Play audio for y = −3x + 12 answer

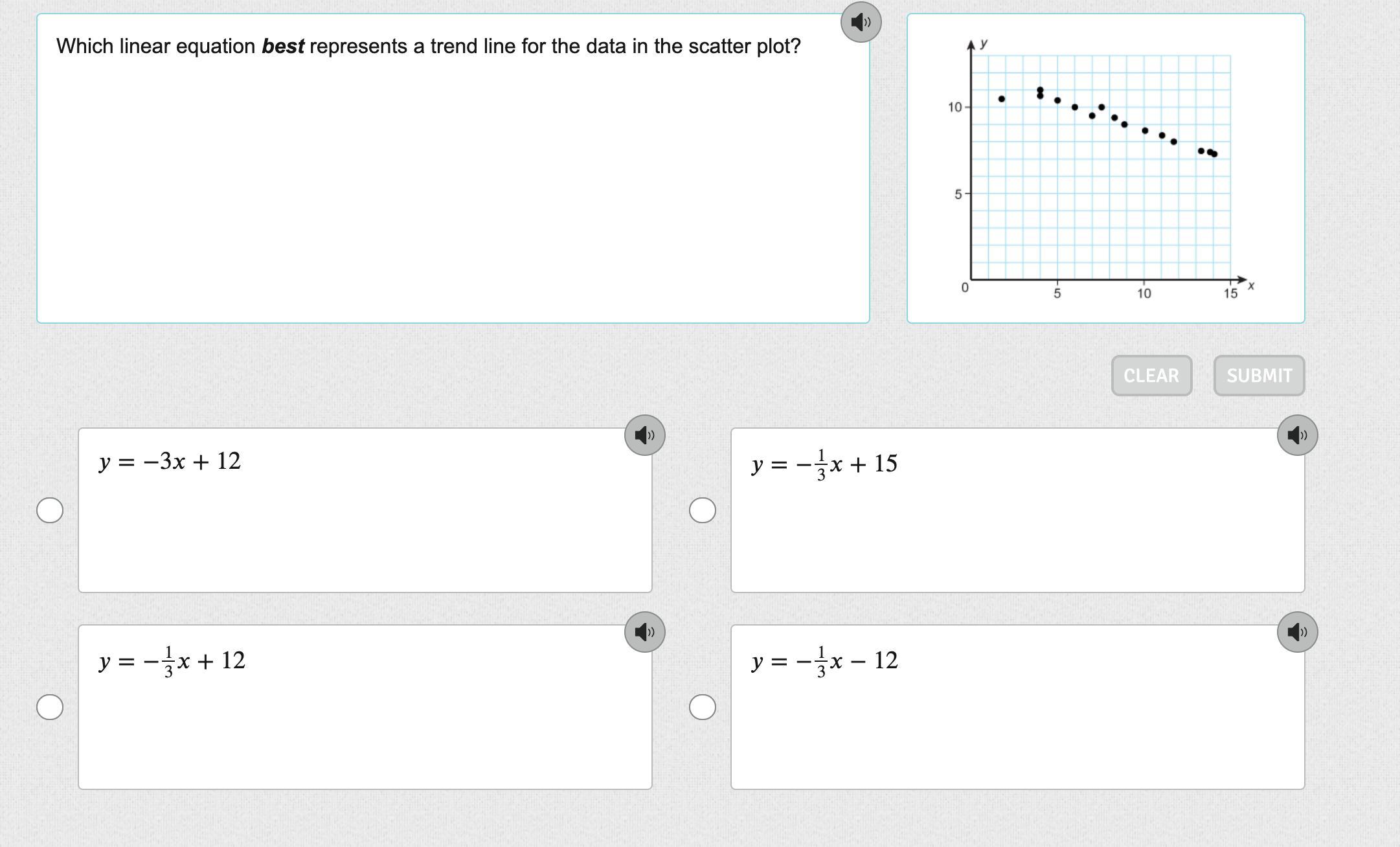[644, 435]
